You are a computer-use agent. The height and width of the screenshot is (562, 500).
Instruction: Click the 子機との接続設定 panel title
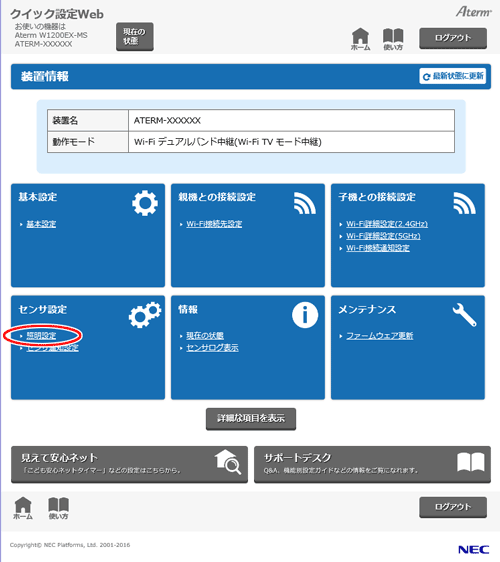click(x=377, y=197)
